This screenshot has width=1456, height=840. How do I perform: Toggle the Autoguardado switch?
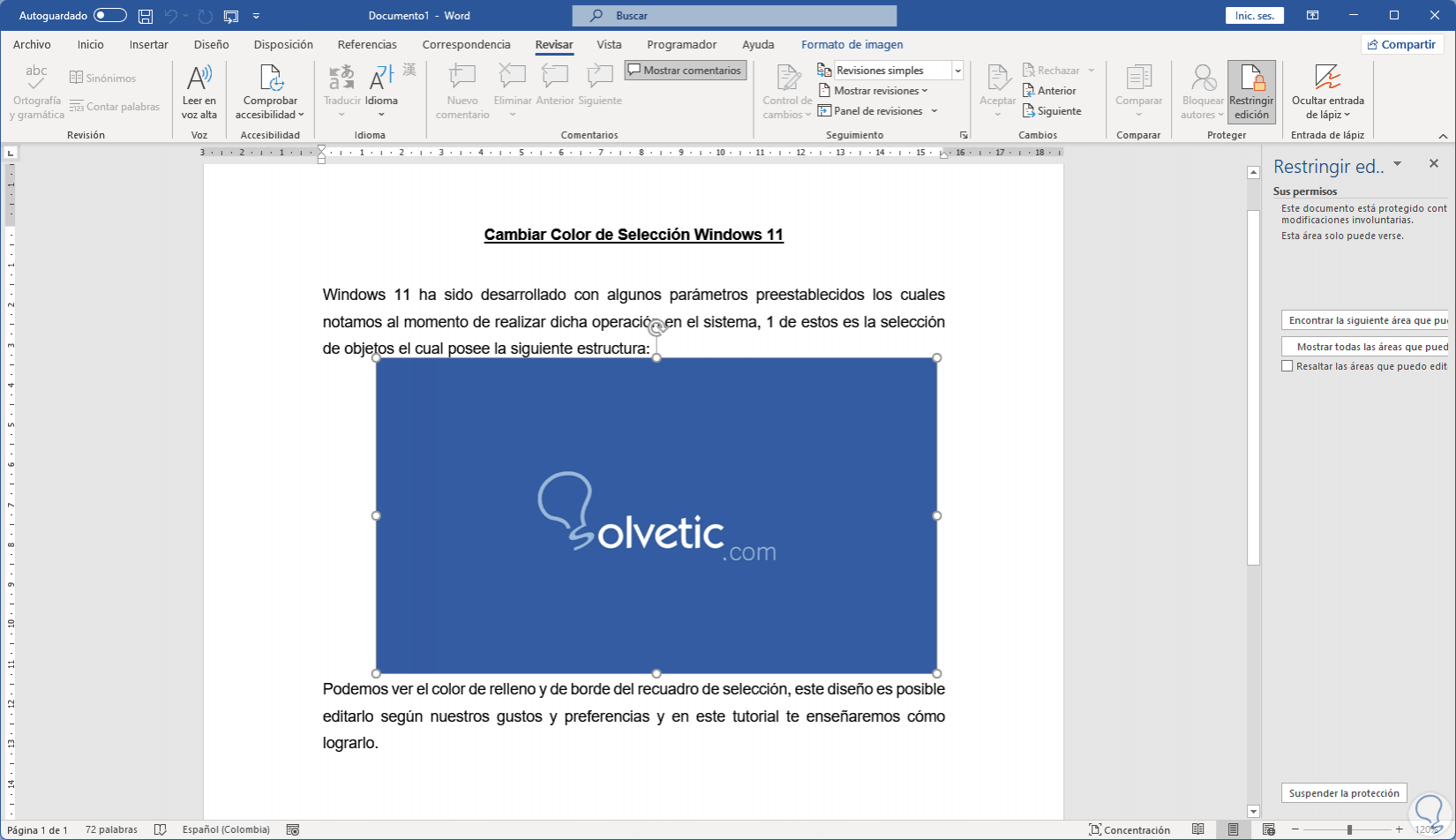(110, 16)
